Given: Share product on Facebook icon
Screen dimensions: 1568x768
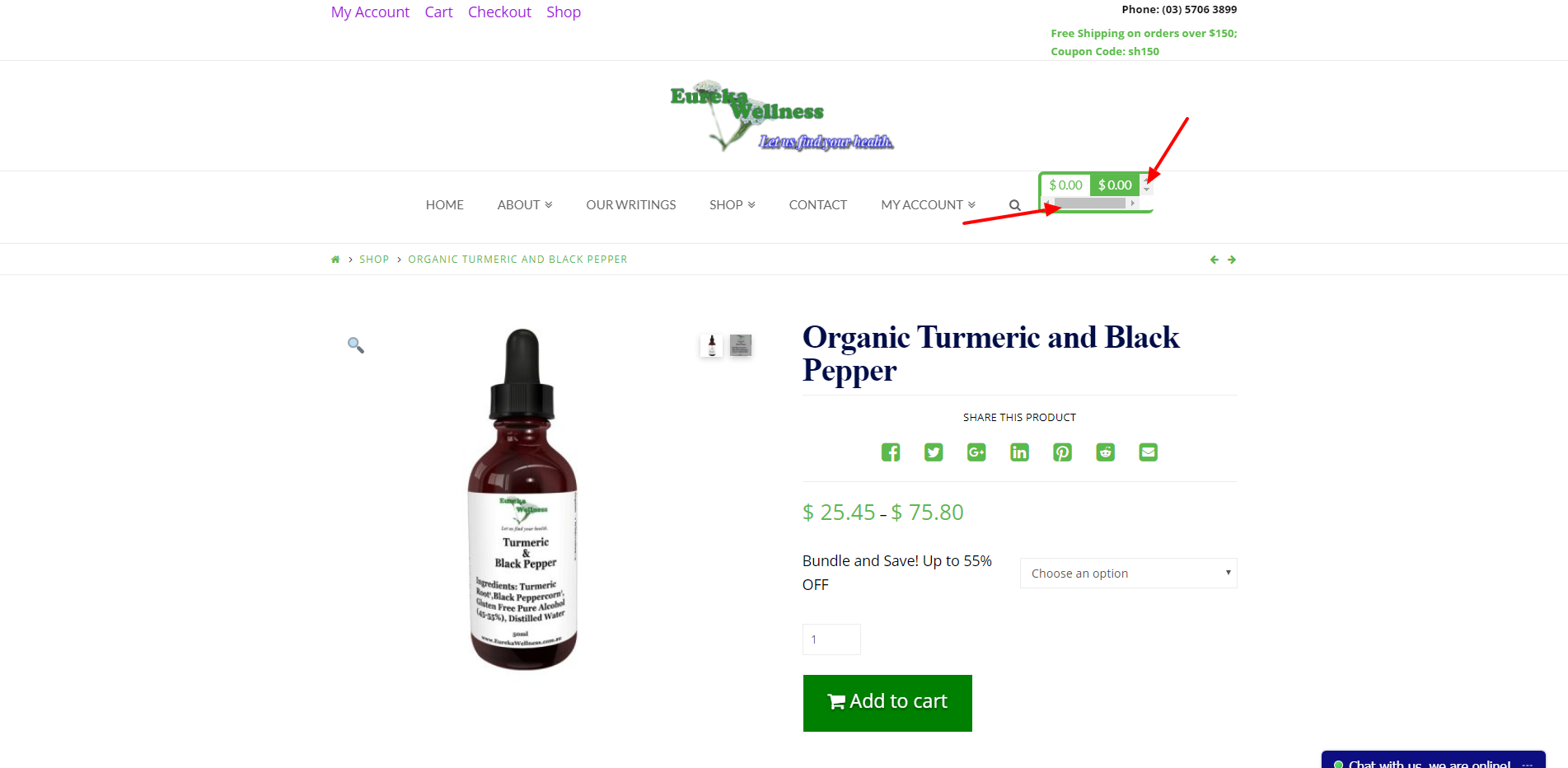Looking at the screenshot, I should point(891,452).
